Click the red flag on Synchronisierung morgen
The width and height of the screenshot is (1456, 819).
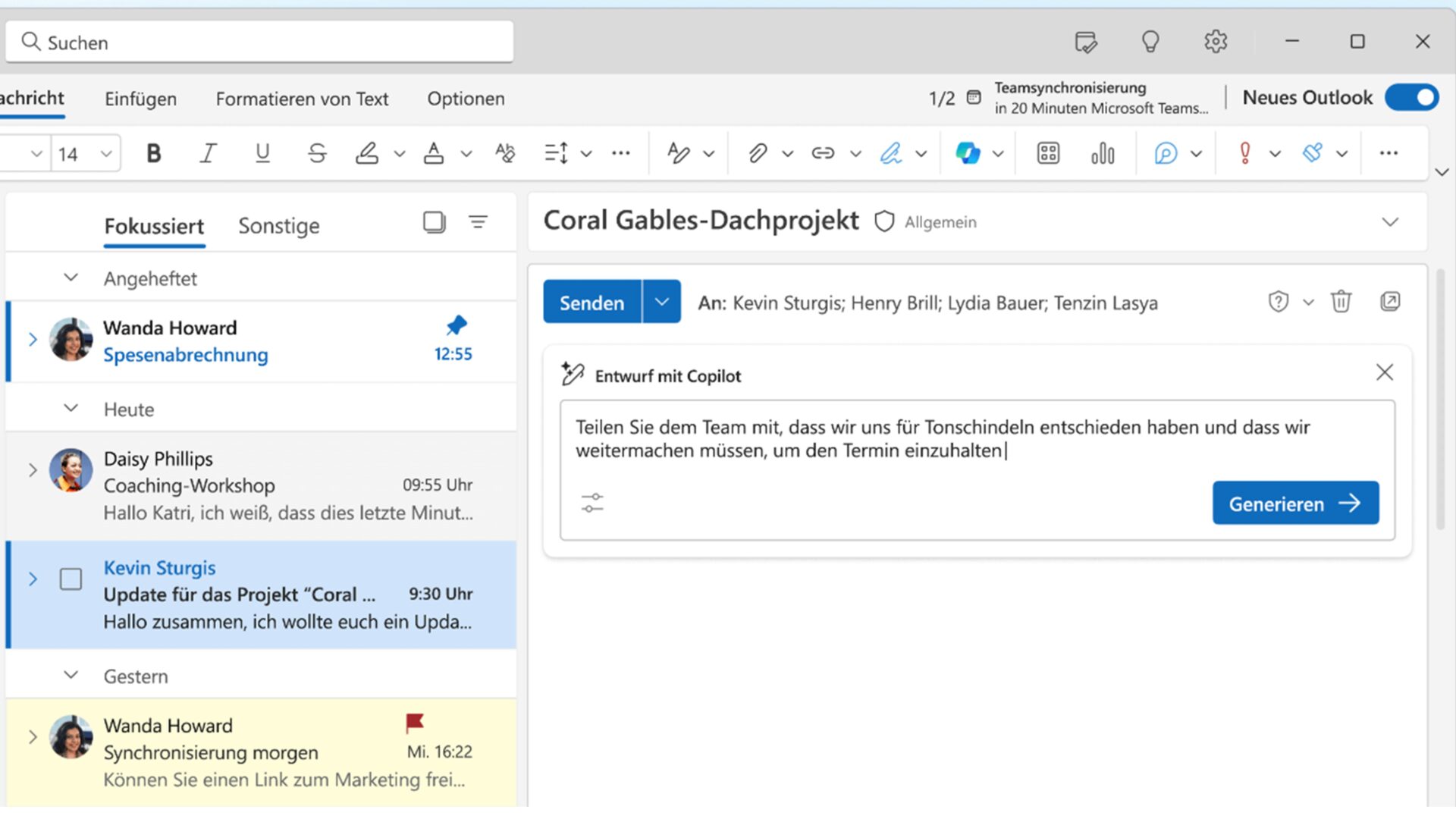tap(415, 723)
